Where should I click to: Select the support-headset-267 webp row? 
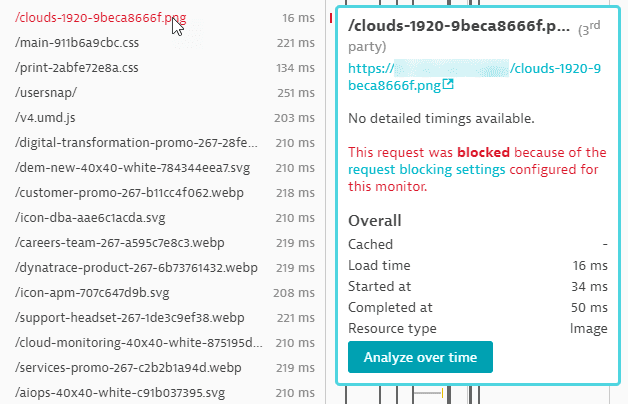click(165, 318)
